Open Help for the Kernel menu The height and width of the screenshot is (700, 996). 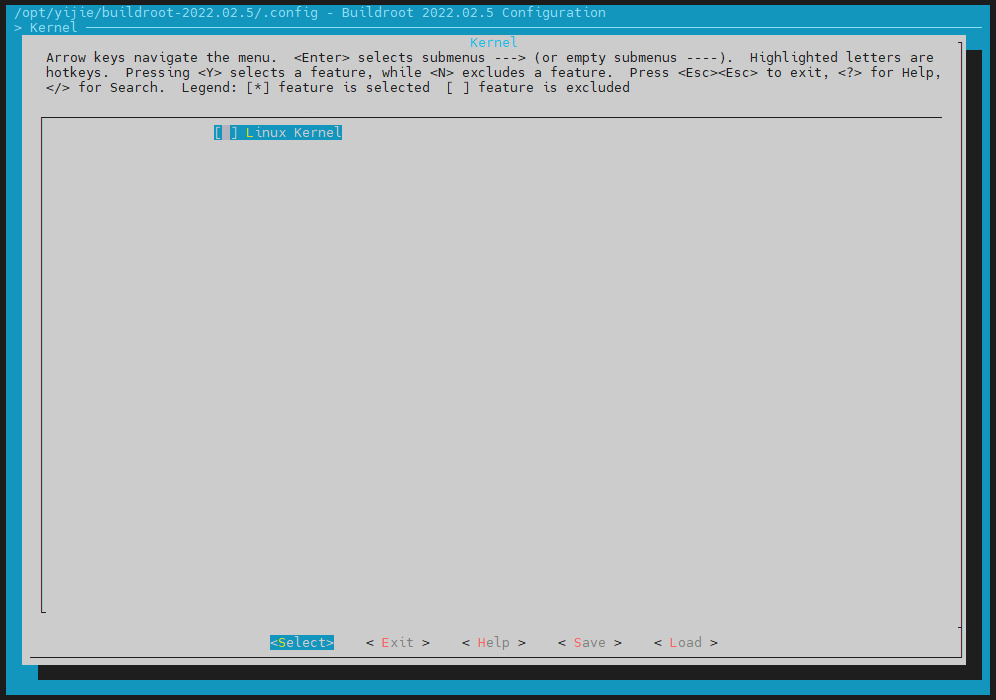click(x=493, y=642)
